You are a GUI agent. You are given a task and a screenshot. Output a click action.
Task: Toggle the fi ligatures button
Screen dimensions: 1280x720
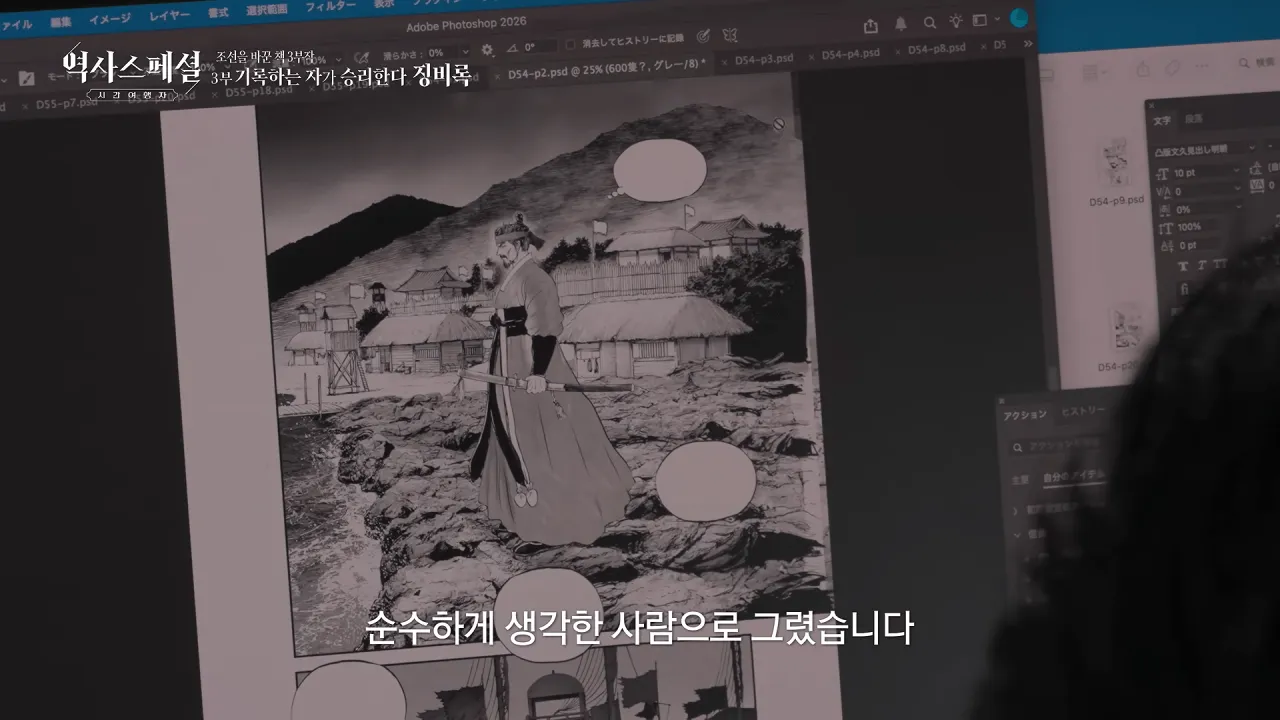point(1185,289)
